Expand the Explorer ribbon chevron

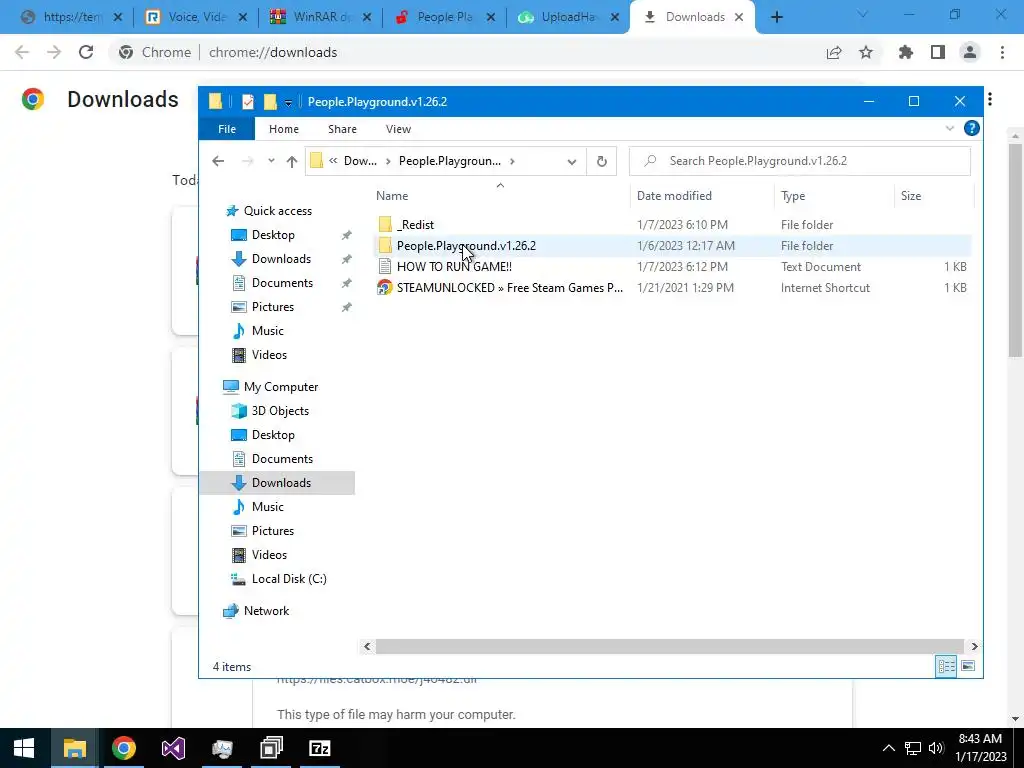pos(950,129)
